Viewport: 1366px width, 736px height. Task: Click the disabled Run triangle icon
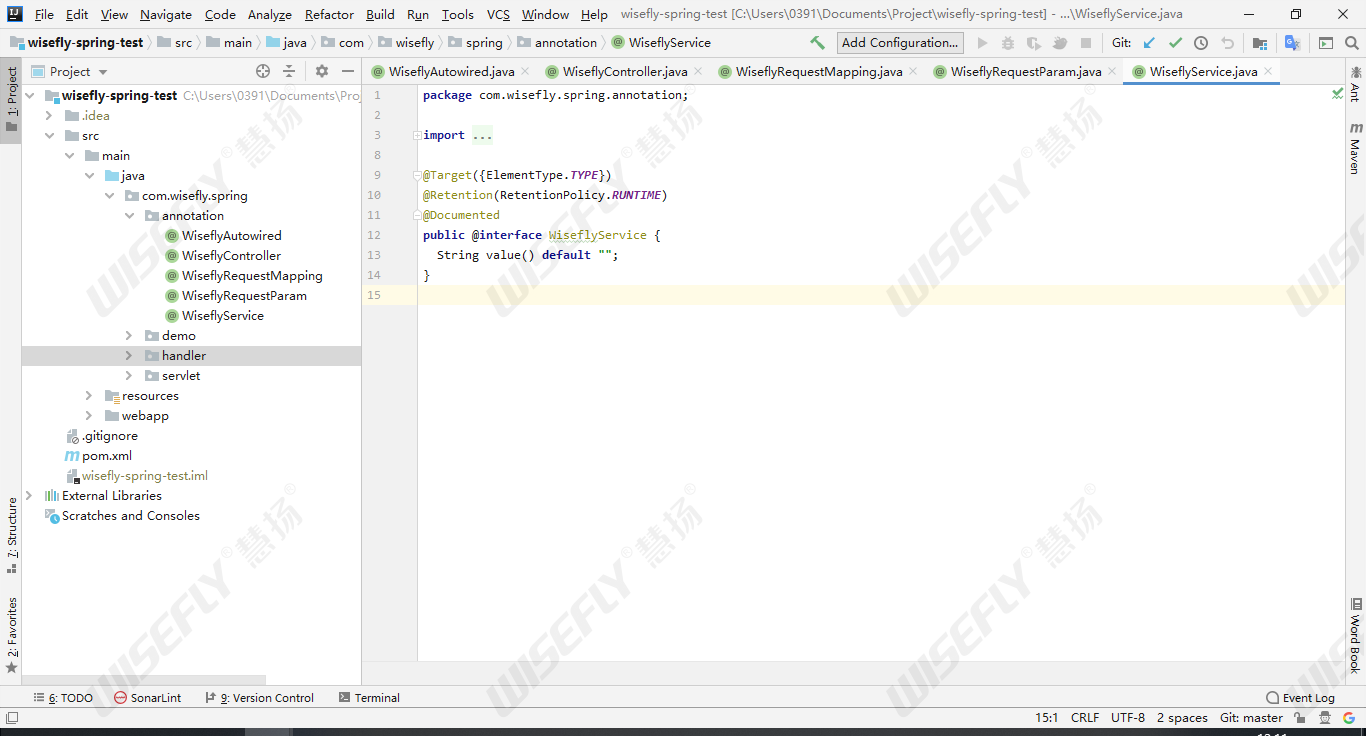982,43
